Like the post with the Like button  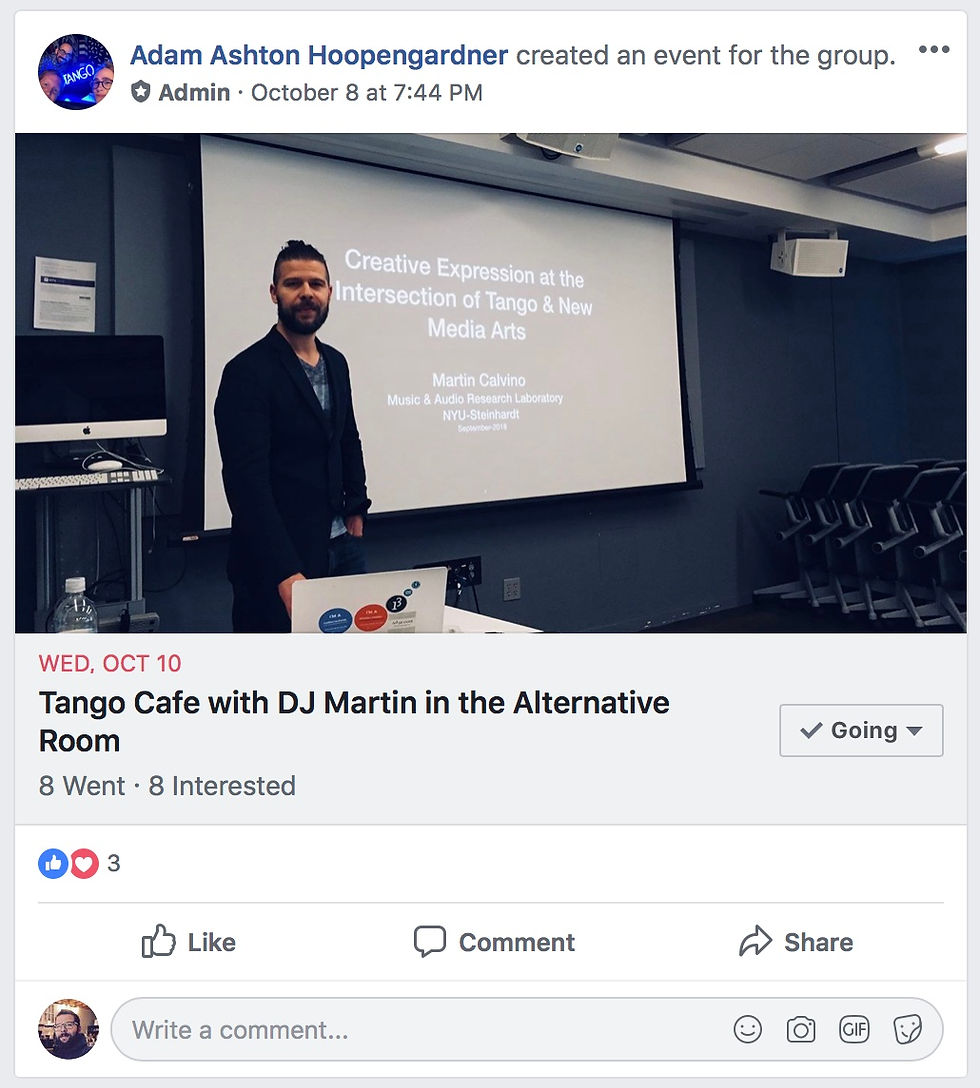coord(188,942)
